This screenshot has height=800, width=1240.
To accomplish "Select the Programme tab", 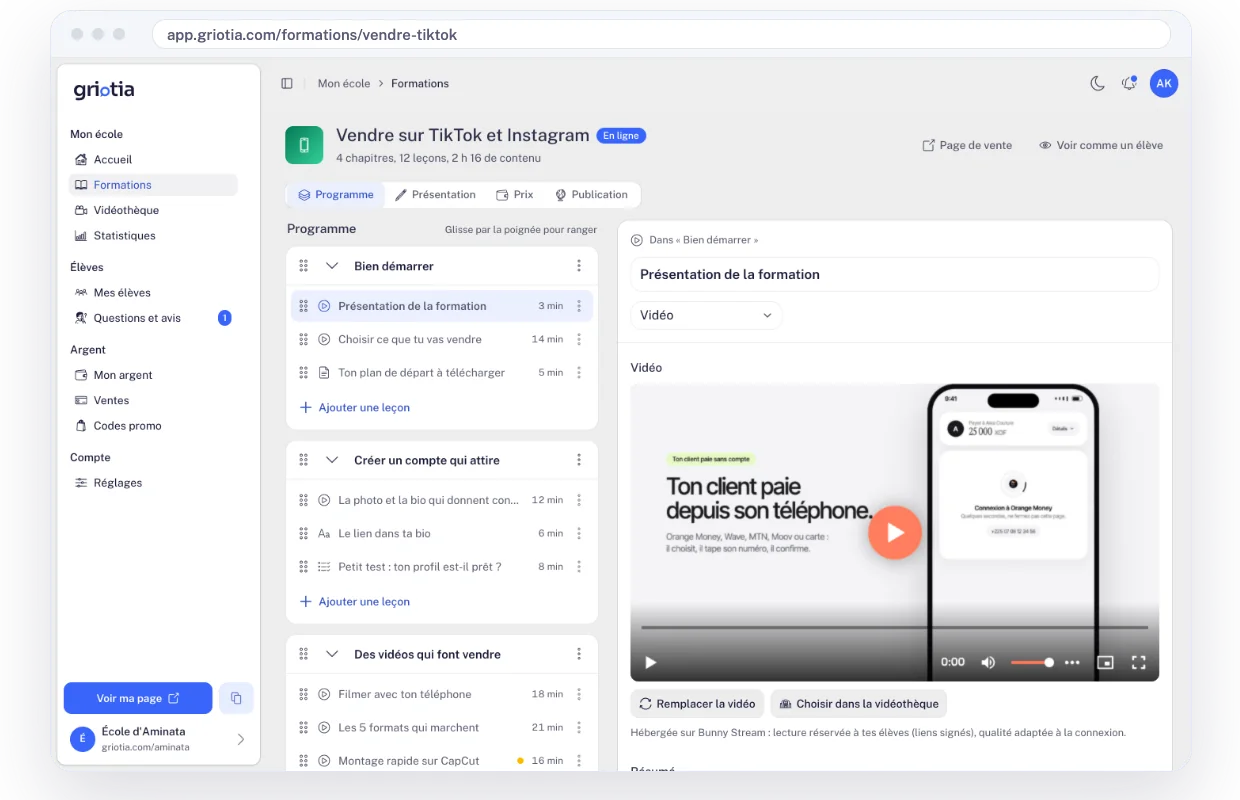I will coord(336,195).
